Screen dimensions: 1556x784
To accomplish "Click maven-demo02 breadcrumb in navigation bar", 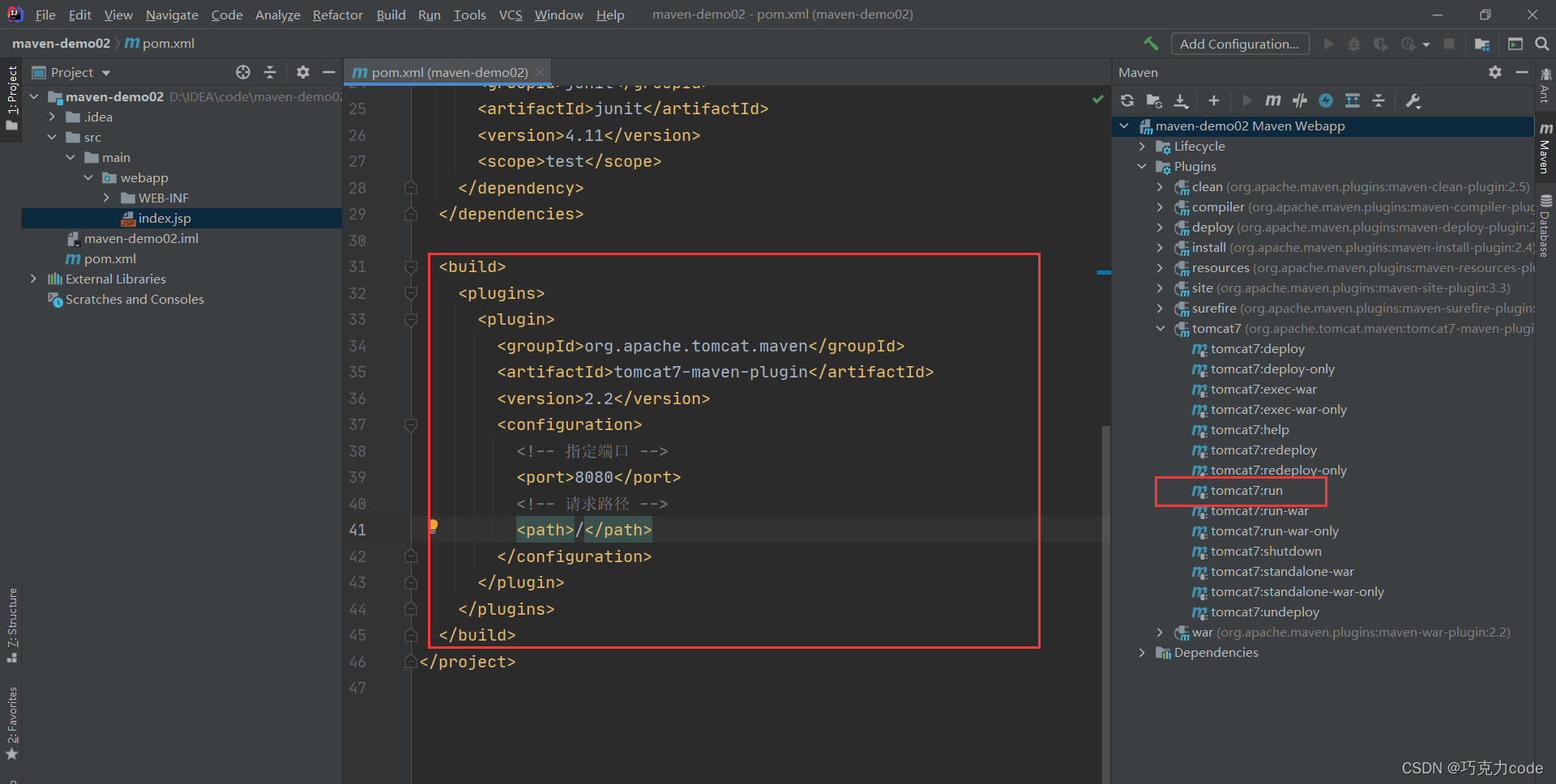I will click(x=61, y=44).
